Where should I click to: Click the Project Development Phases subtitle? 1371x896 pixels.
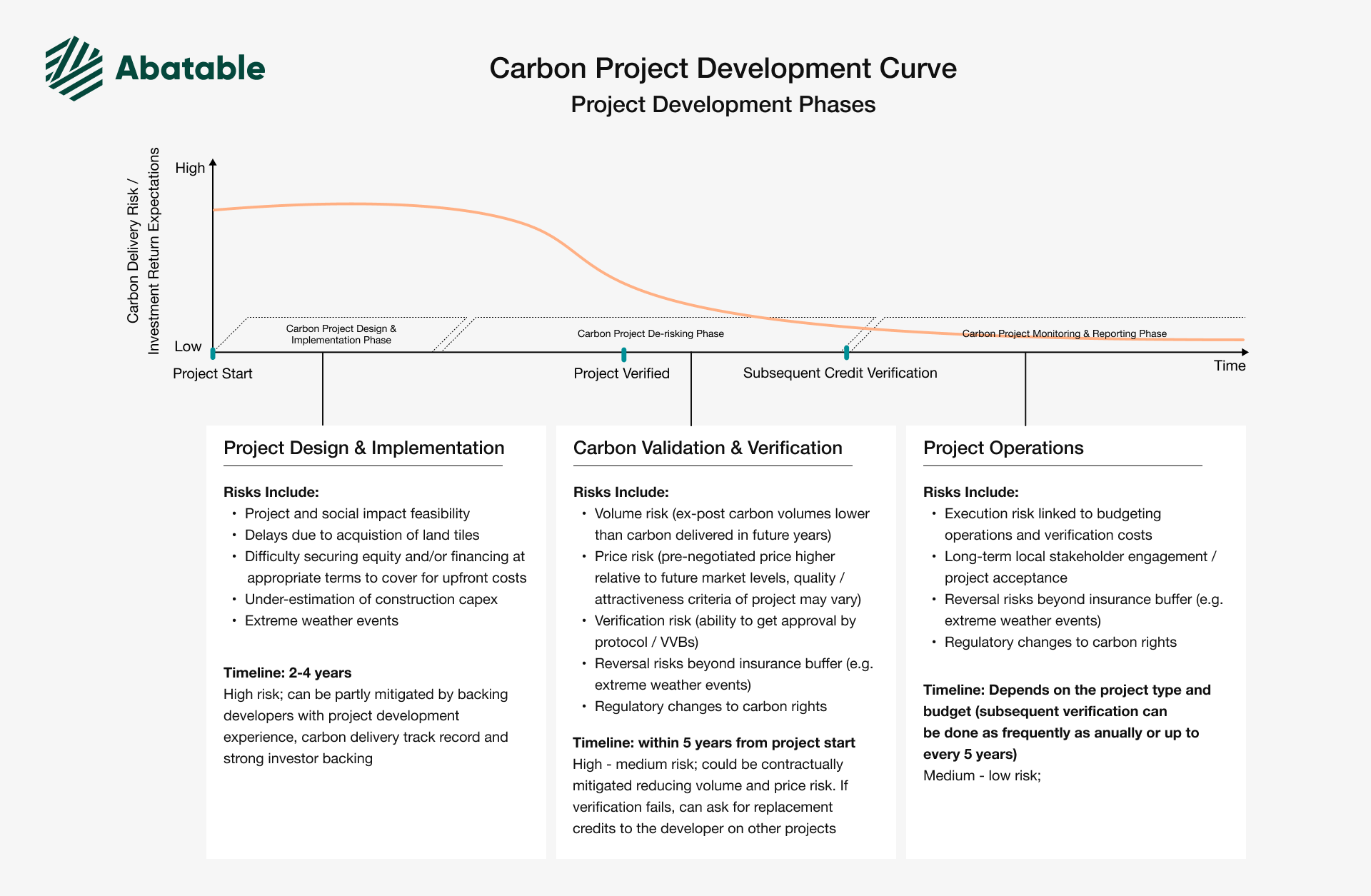click(723, 104)
